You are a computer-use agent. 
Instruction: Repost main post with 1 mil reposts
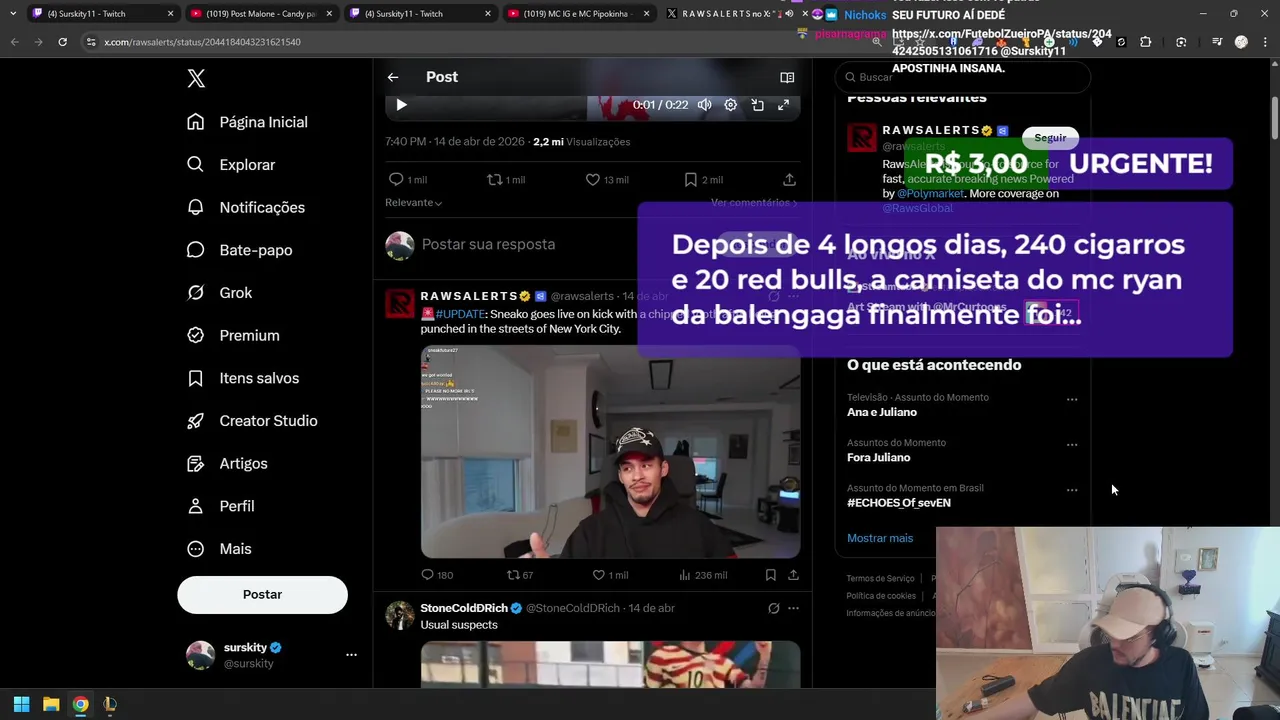[505, 179]
